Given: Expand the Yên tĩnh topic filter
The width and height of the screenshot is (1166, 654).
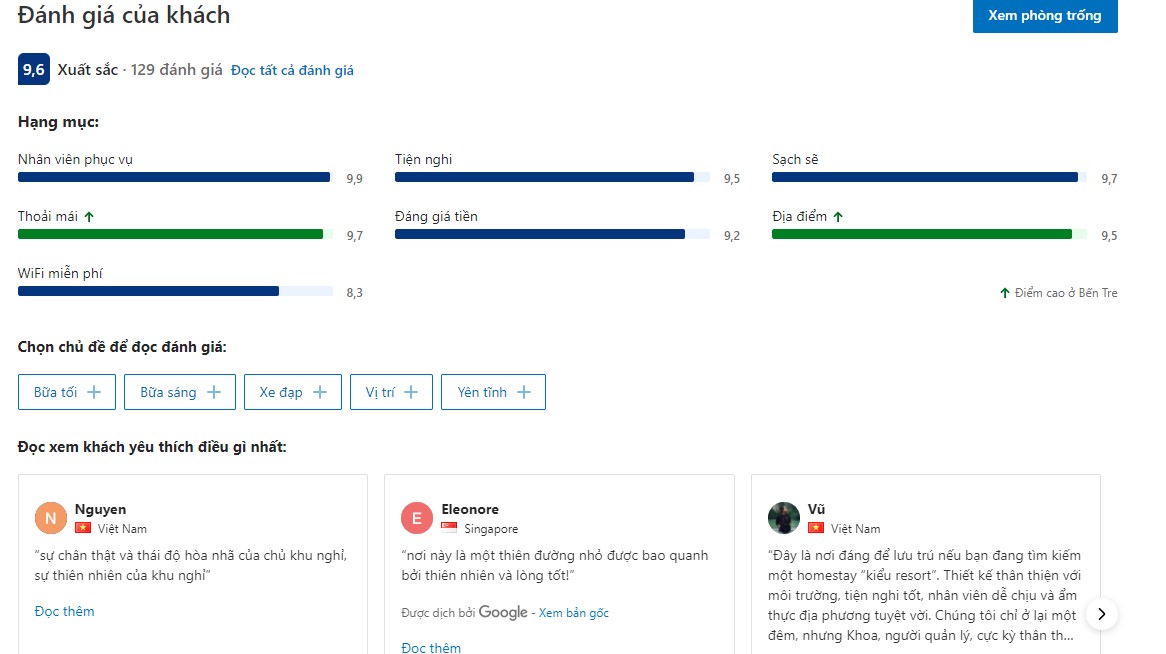Looking at the screenshot, I should click(493, 392).
